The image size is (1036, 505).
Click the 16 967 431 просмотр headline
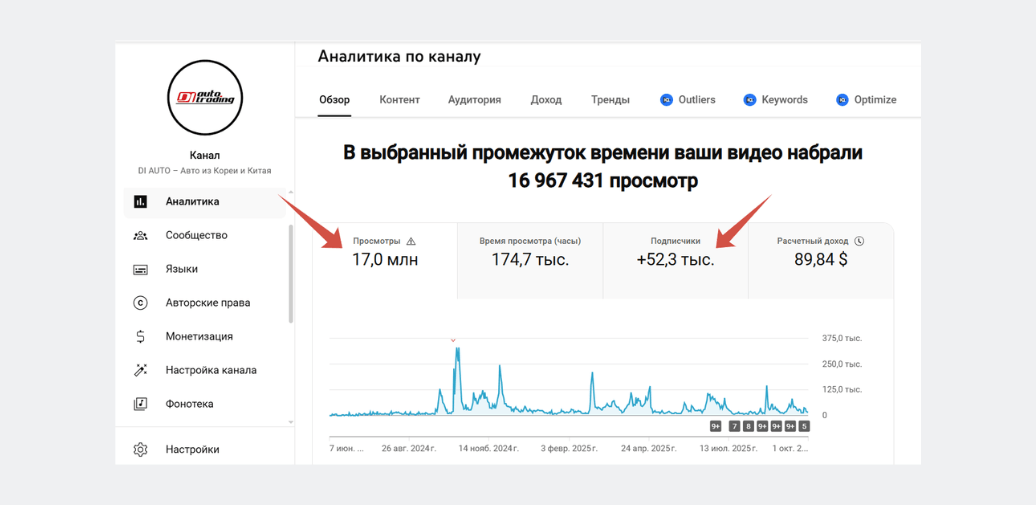point(603,181)
